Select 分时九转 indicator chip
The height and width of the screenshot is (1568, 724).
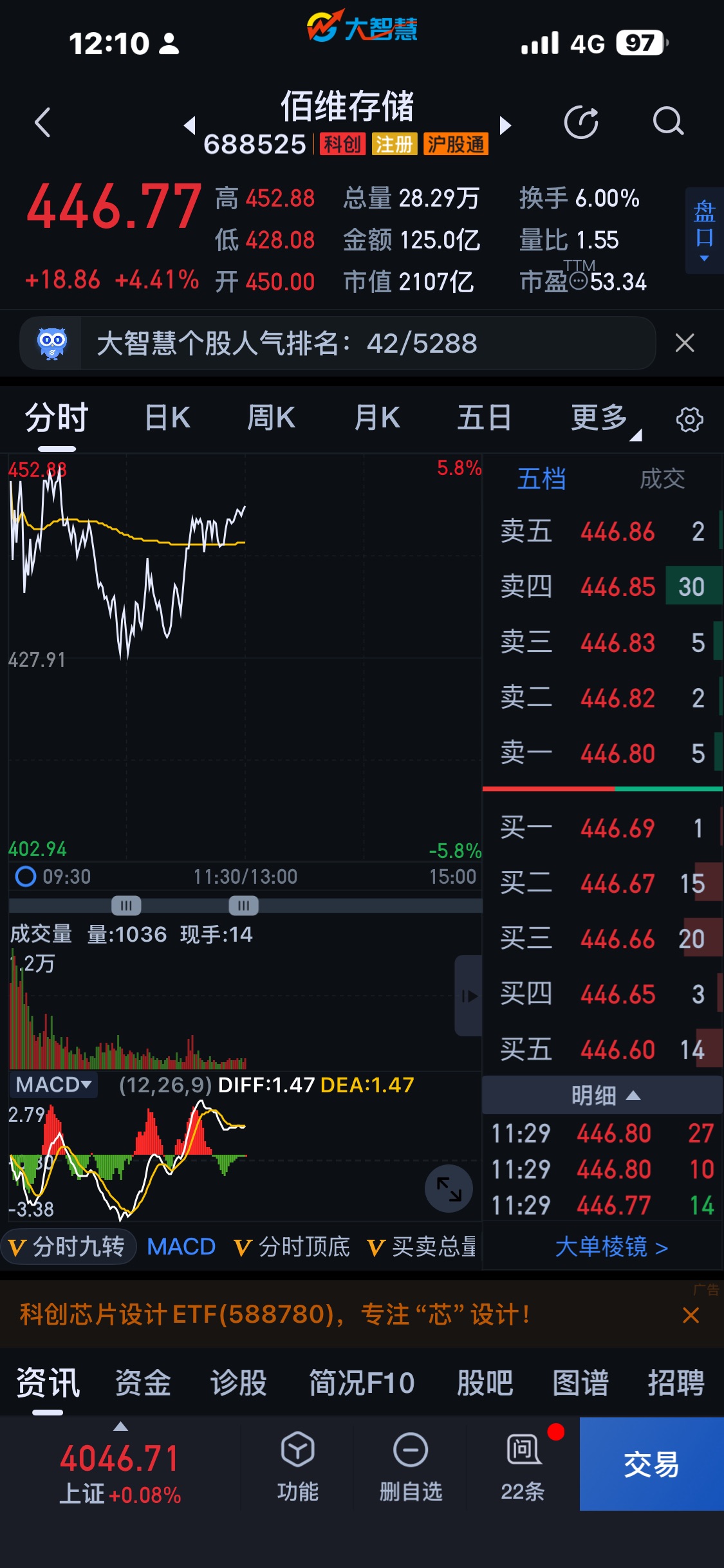[x=69, y=1247]
